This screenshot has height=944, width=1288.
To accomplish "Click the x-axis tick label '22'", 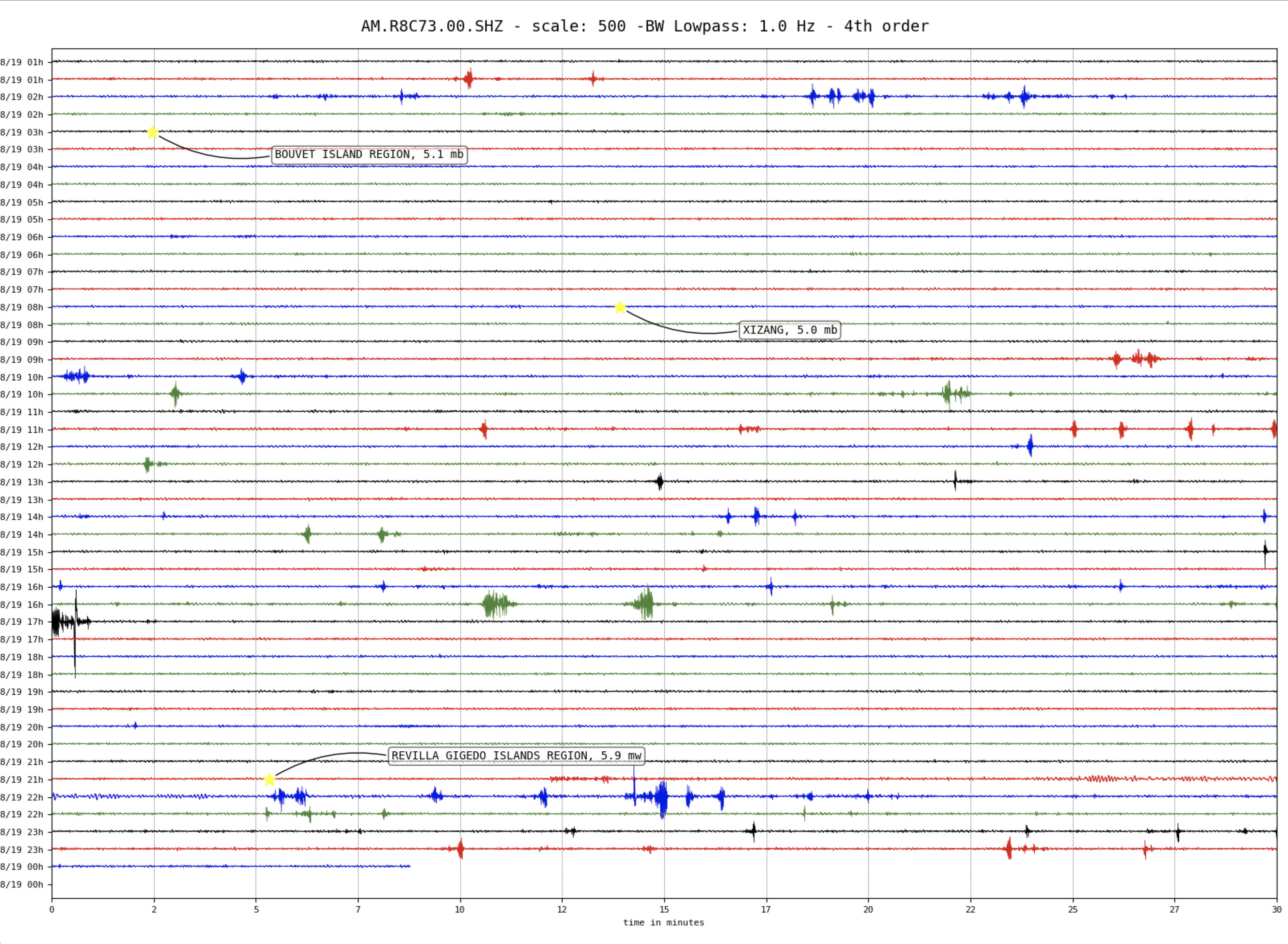I will (970, 910).
